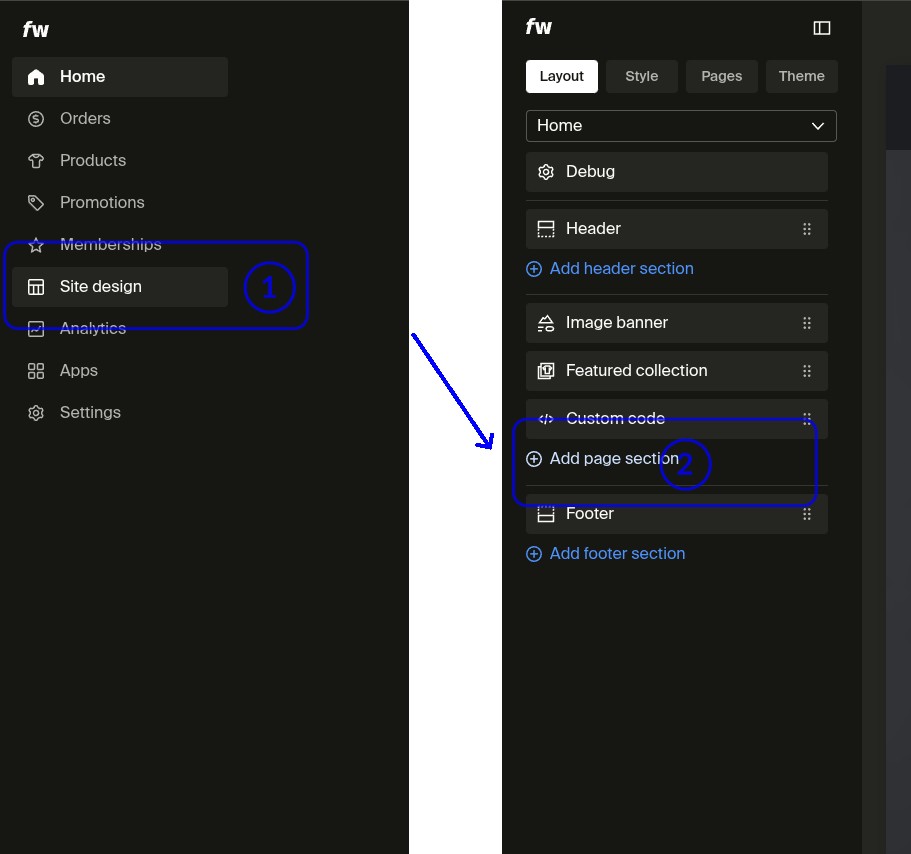Select the Footer section row
This screenshot has height=854, width=911.
677,514
